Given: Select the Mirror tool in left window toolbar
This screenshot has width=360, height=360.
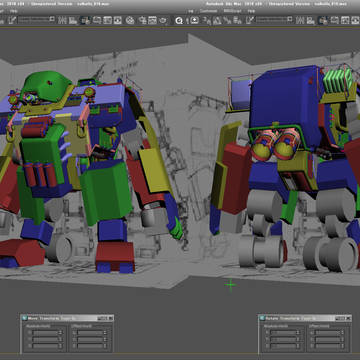Looking at the screenshot, I should pyautogui.click(x=62, y=20).
